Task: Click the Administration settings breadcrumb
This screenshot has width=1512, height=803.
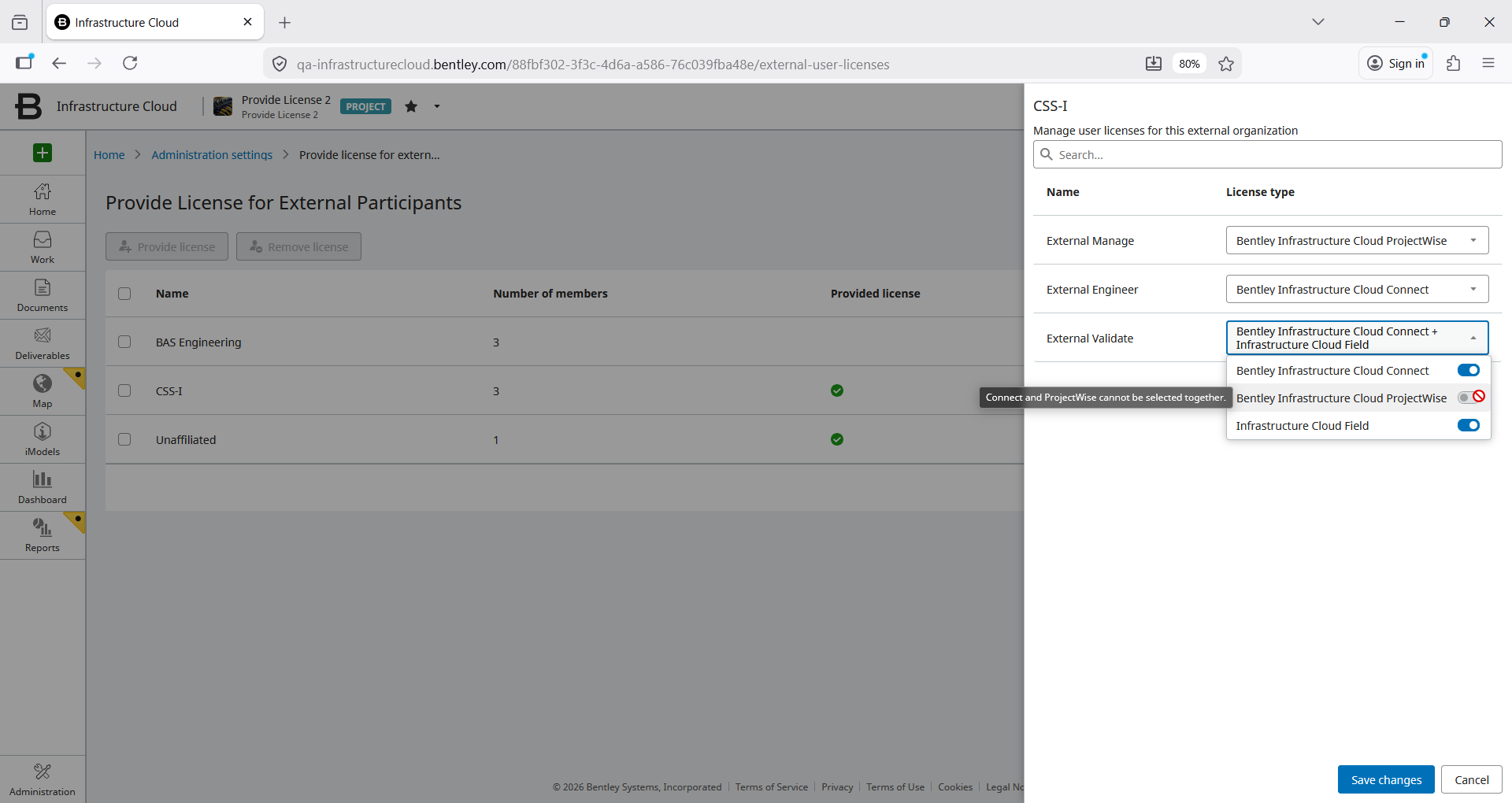Action: 212,155
